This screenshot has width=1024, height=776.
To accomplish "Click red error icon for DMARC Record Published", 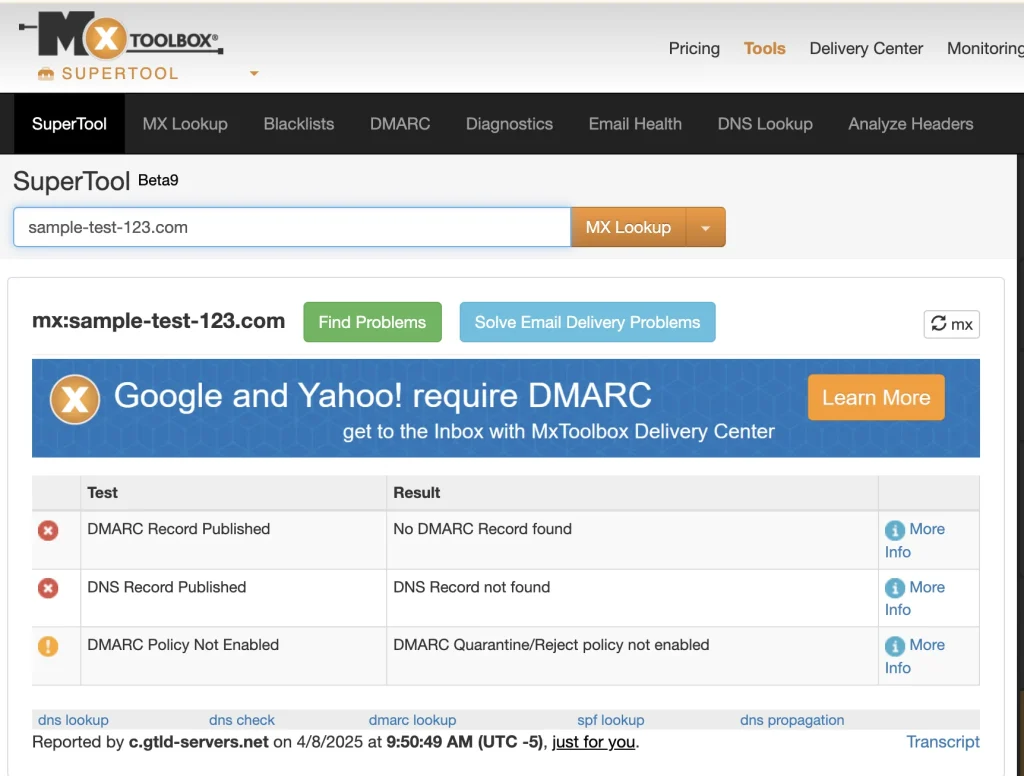I will click(x=48, y=530).
